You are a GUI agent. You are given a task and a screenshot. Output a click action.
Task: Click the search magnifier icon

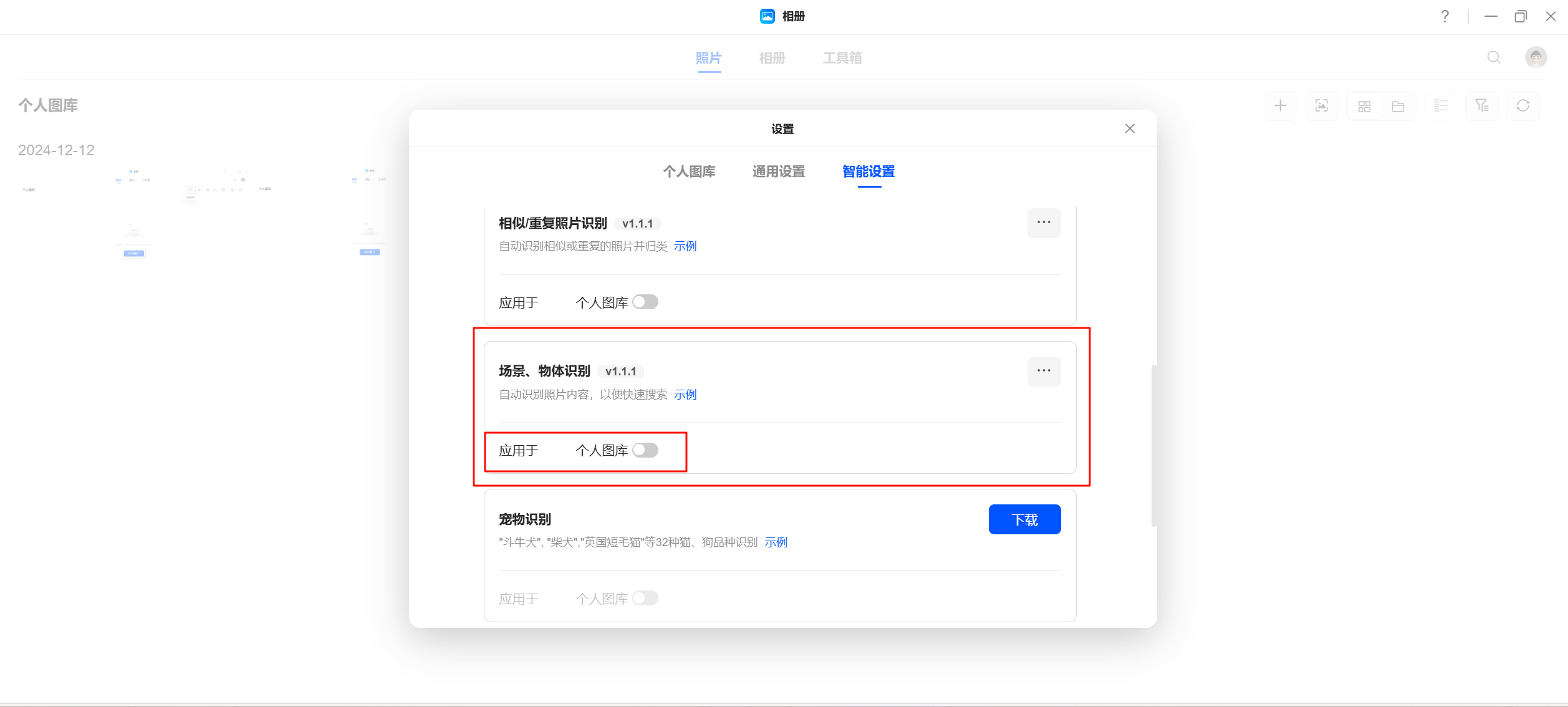(x=1494, y=57)
